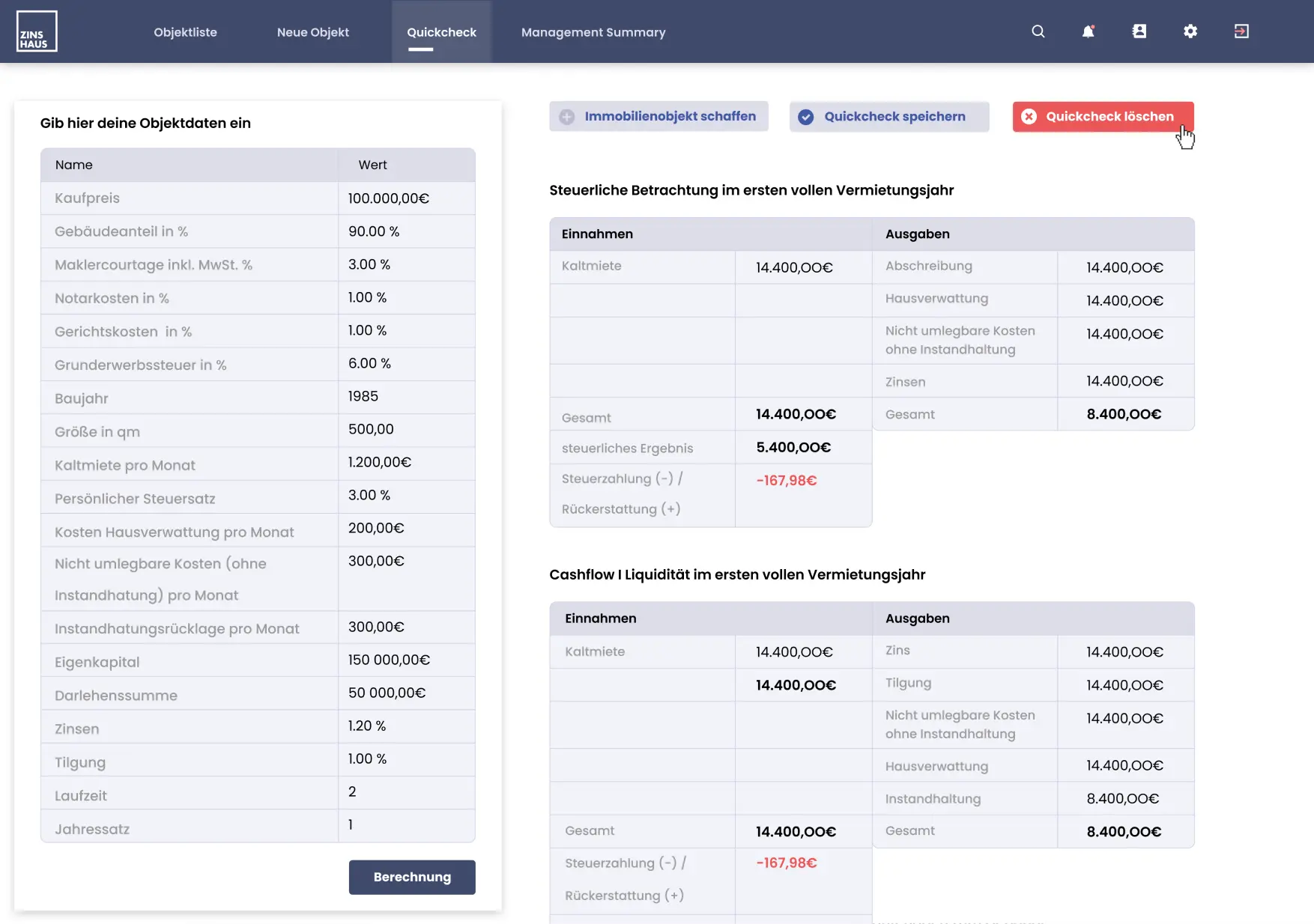The width and height of the screenshot is (1314, 924).
Task: Click the notification badge dot on the bell
Action: coord(1095,24)
